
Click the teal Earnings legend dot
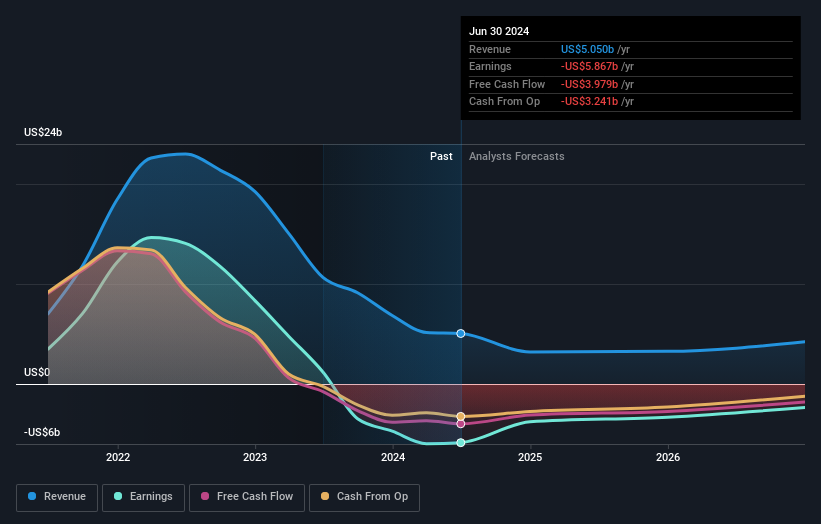point(118,496)
